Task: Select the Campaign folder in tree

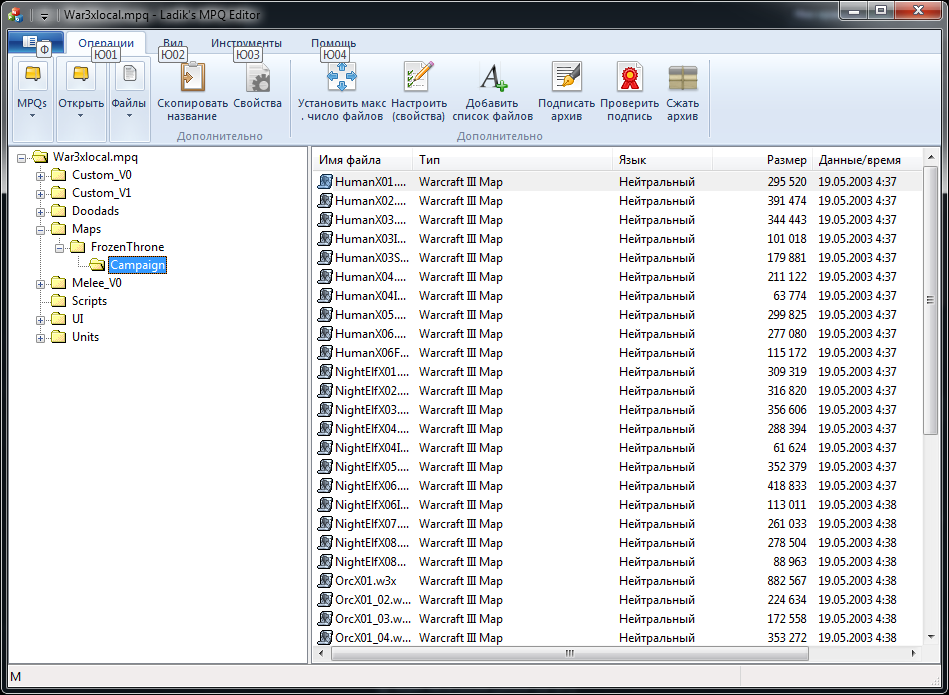Action: tap(137, 265)
